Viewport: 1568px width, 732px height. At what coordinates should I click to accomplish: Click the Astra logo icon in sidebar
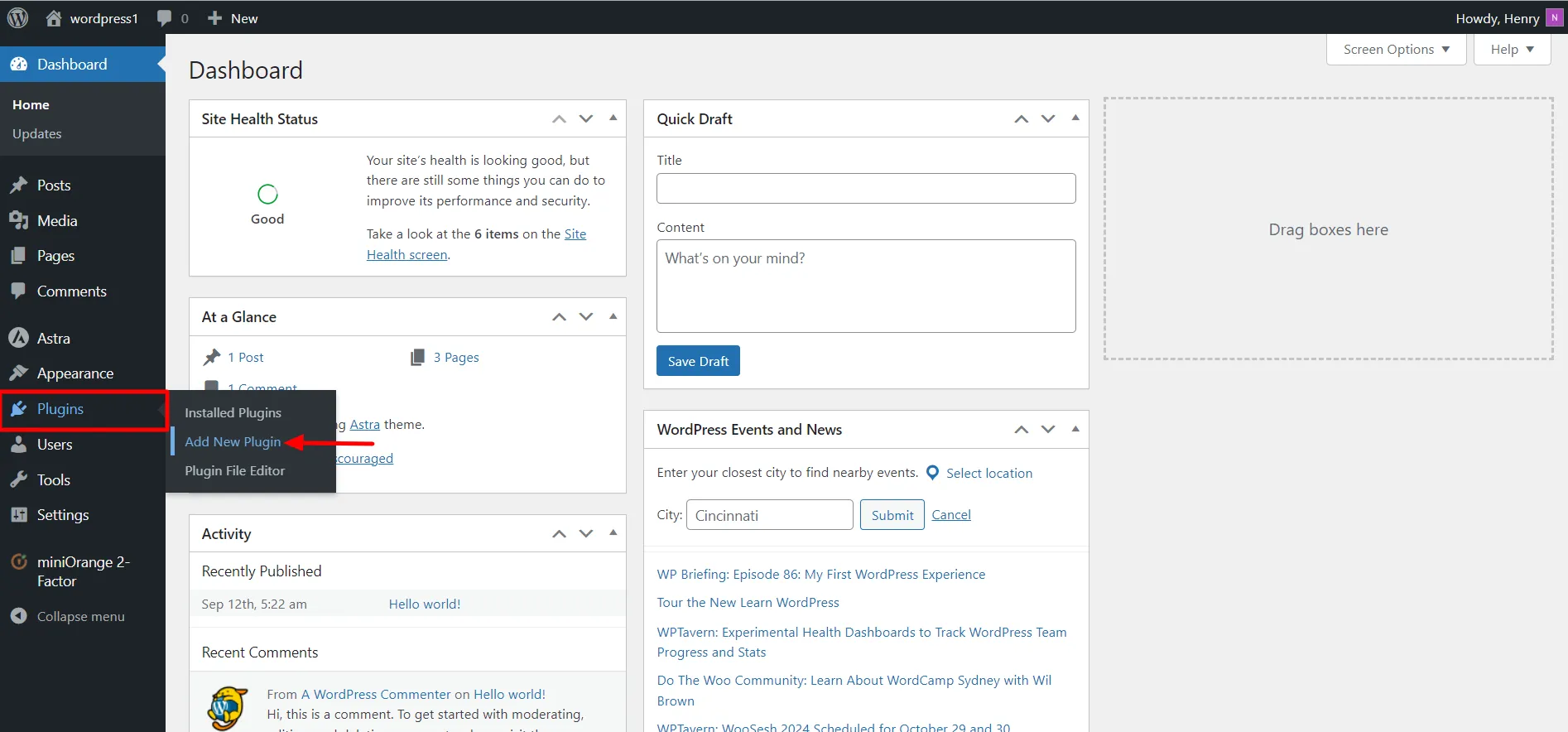point(18,338)
